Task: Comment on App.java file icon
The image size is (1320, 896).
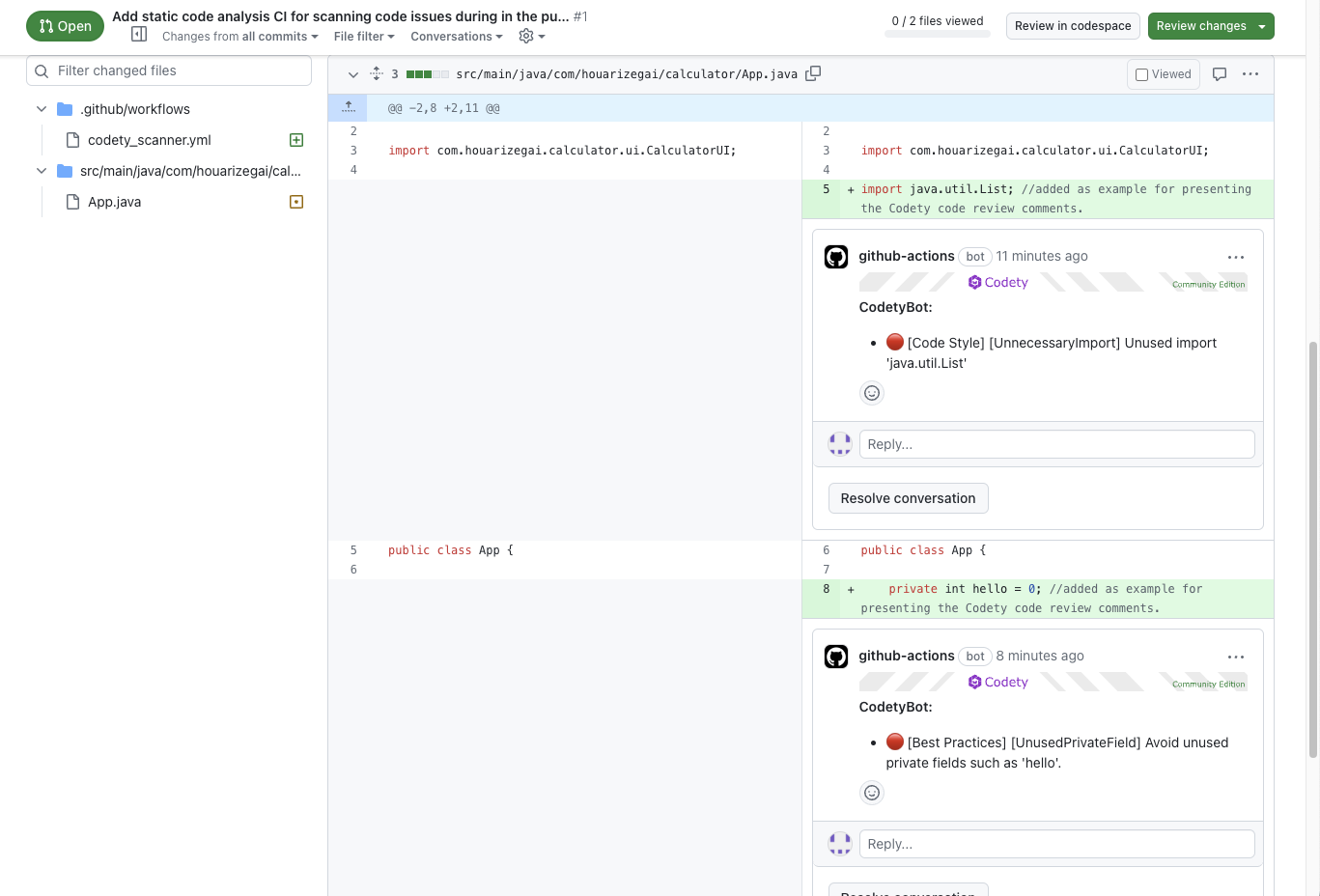Action: click(1220, 74)
